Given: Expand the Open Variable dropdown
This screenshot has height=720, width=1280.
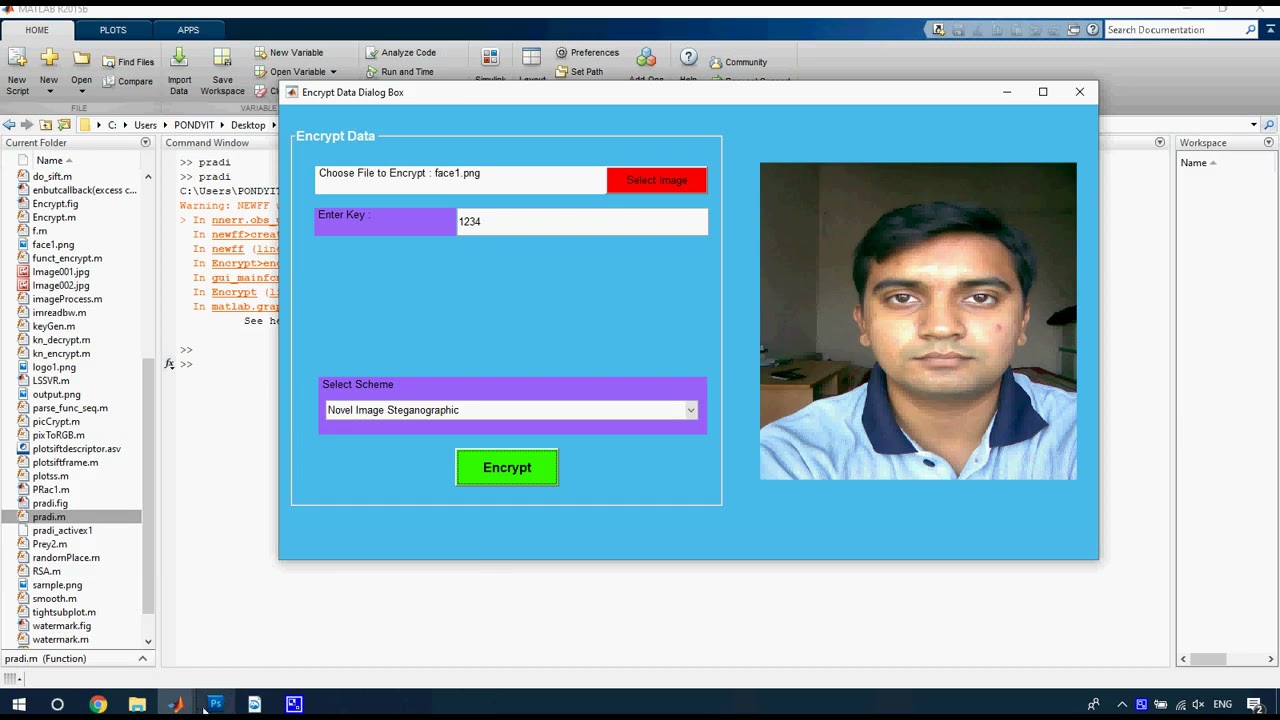Looking at the screenshot, I should tap(333, 72).
